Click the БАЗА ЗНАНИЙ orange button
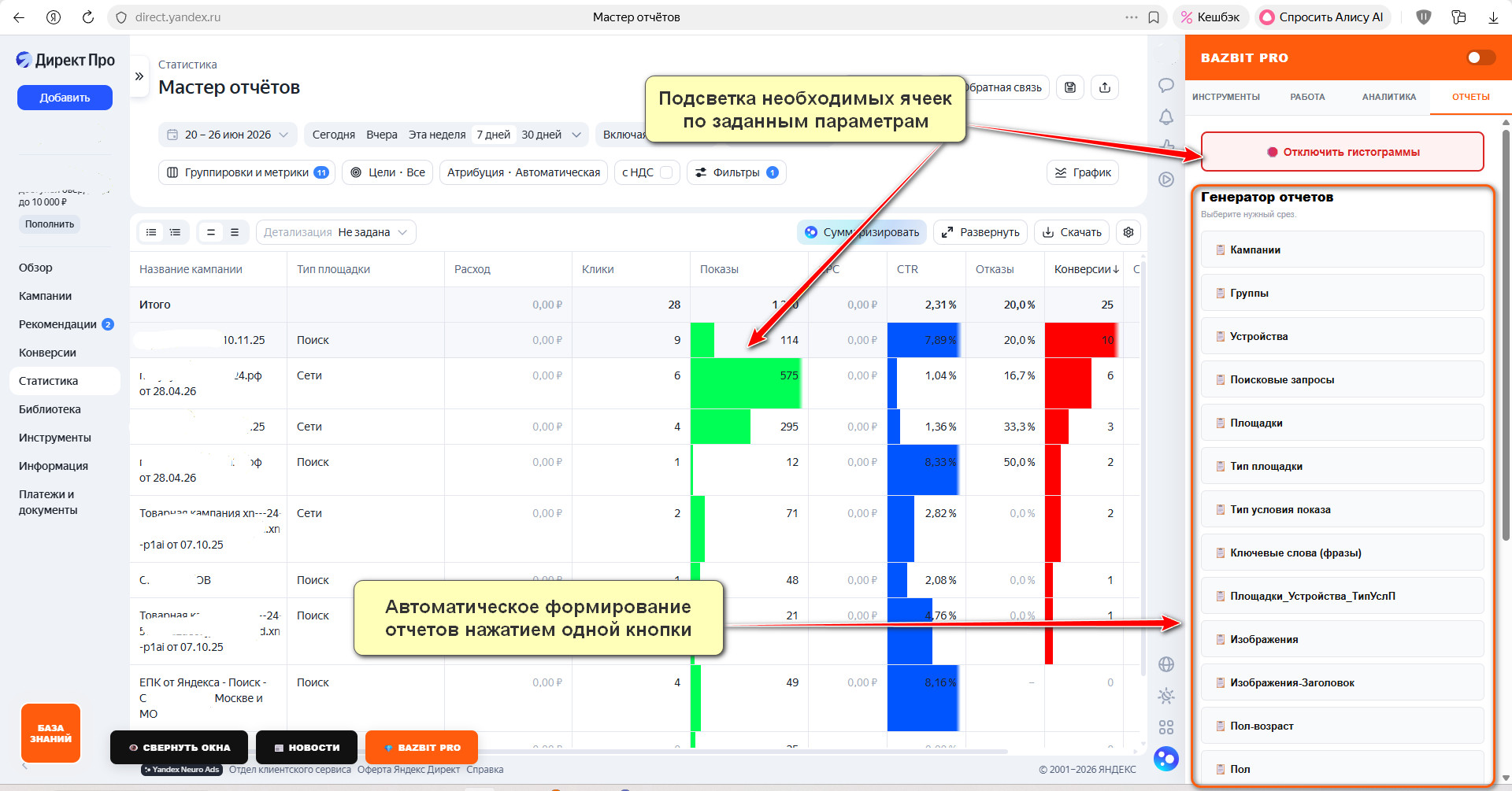 [50, 733]
